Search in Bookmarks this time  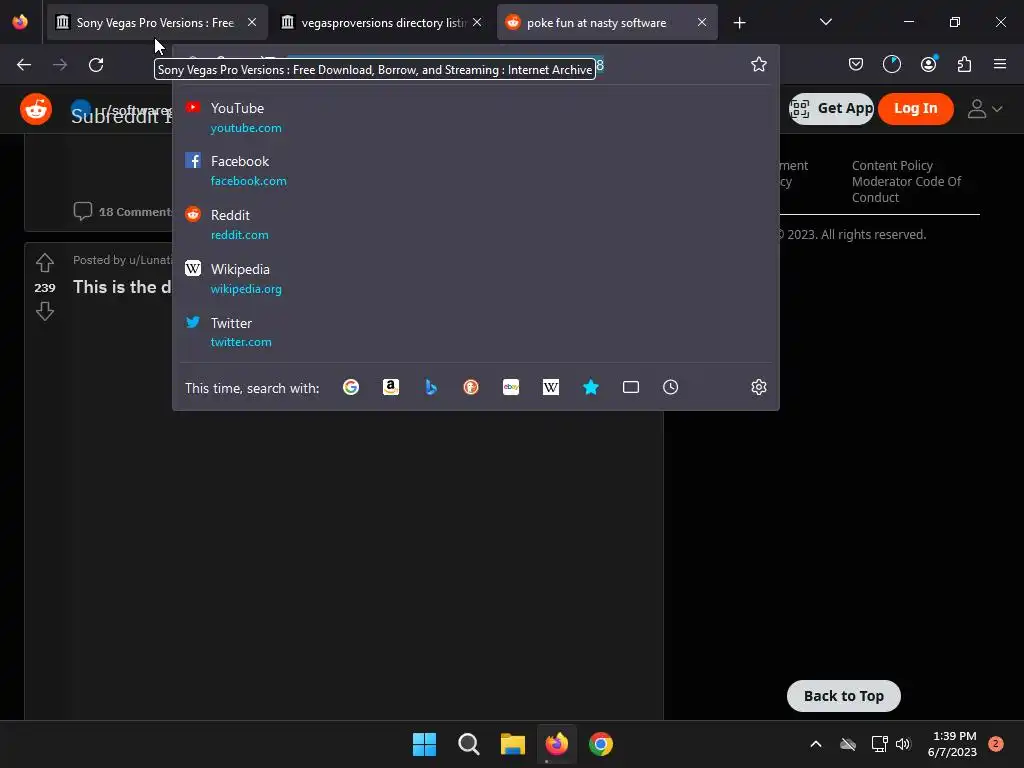coord(590,387)
